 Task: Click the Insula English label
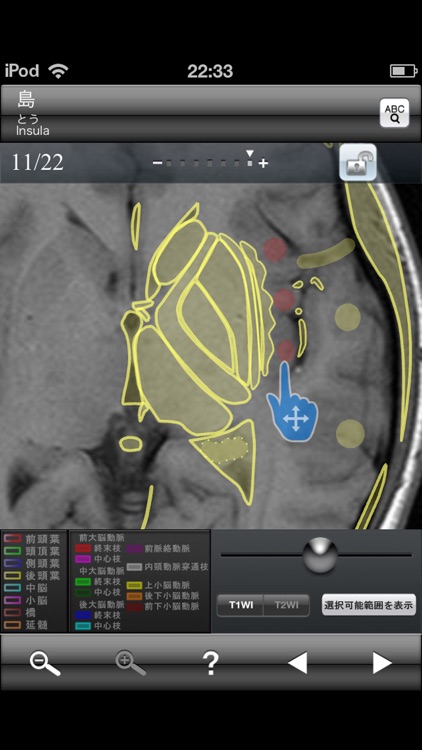[33, 131]
